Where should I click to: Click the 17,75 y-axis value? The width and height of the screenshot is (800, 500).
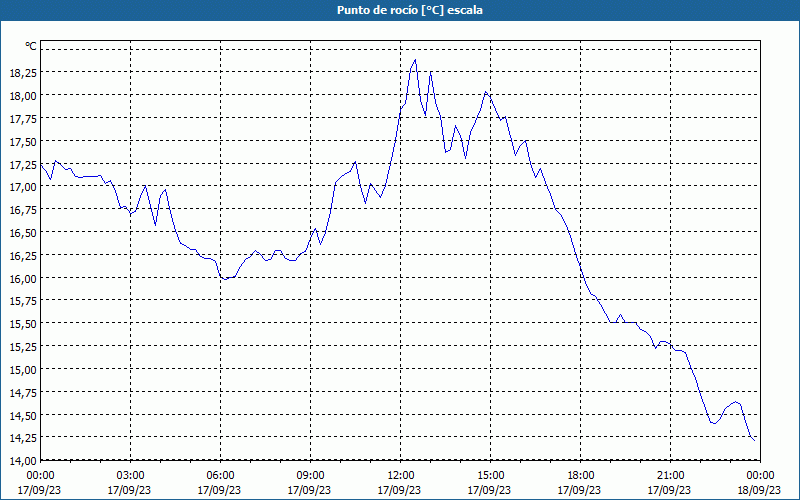pyautogui.click(x=23, y=118)
